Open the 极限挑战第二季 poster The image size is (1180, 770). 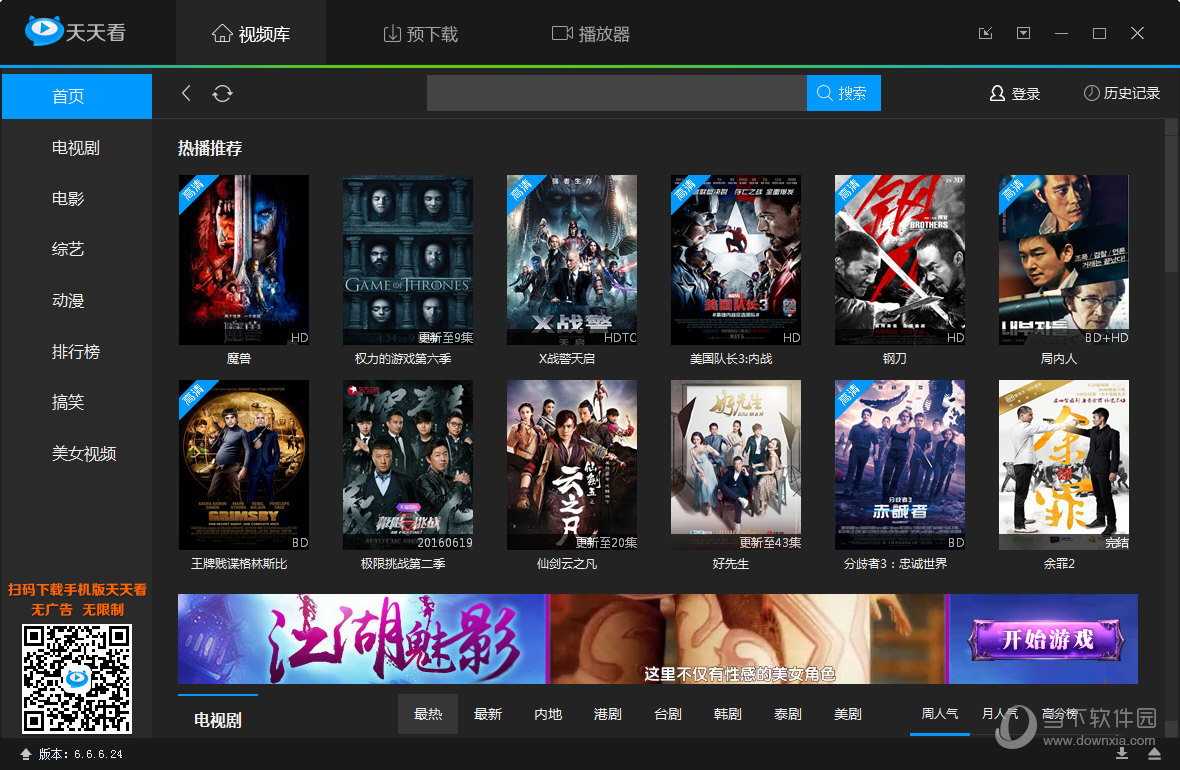point(408,465)
